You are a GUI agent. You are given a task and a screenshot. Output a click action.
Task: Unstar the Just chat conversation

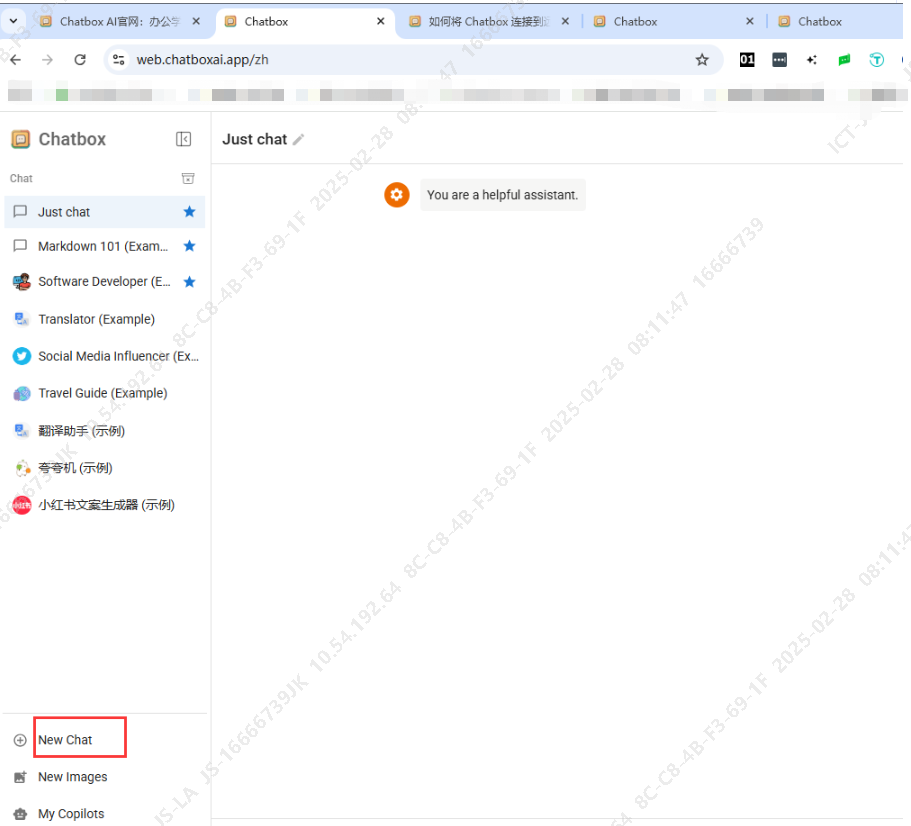click(x=189, y=212)
